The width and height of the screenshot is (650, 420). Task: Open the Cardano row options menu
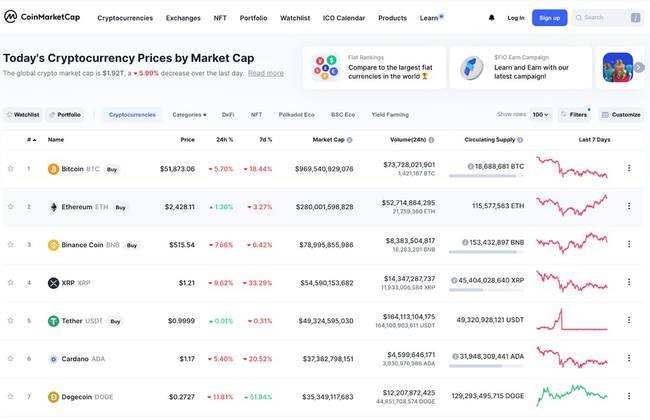[x=629, y=358]
